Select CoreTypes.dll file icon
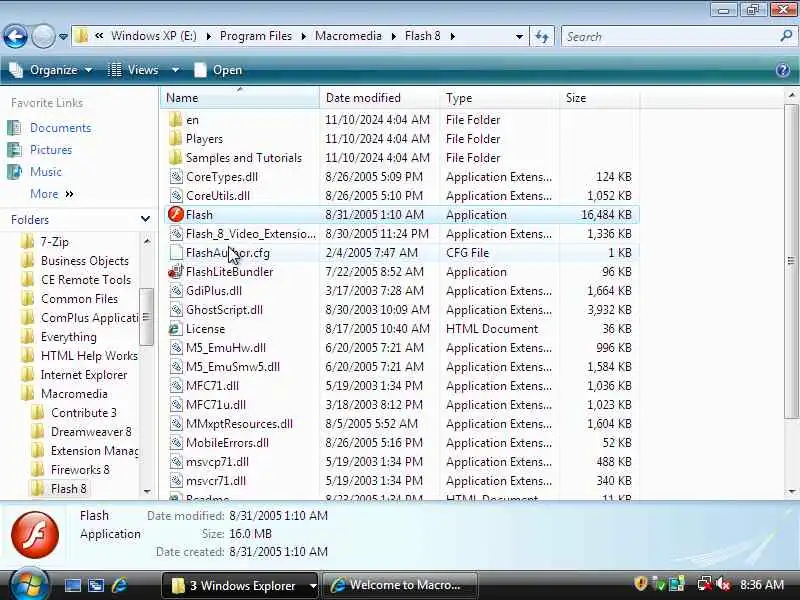 176,177
